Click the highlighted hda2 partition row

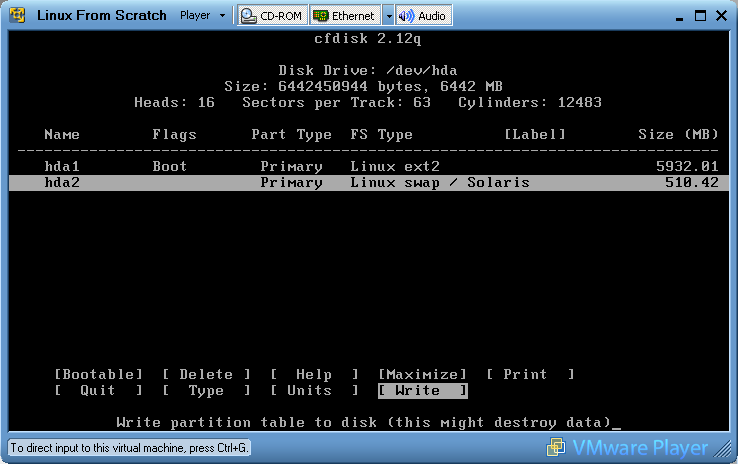pyautogui.click(x=369, y=183)
